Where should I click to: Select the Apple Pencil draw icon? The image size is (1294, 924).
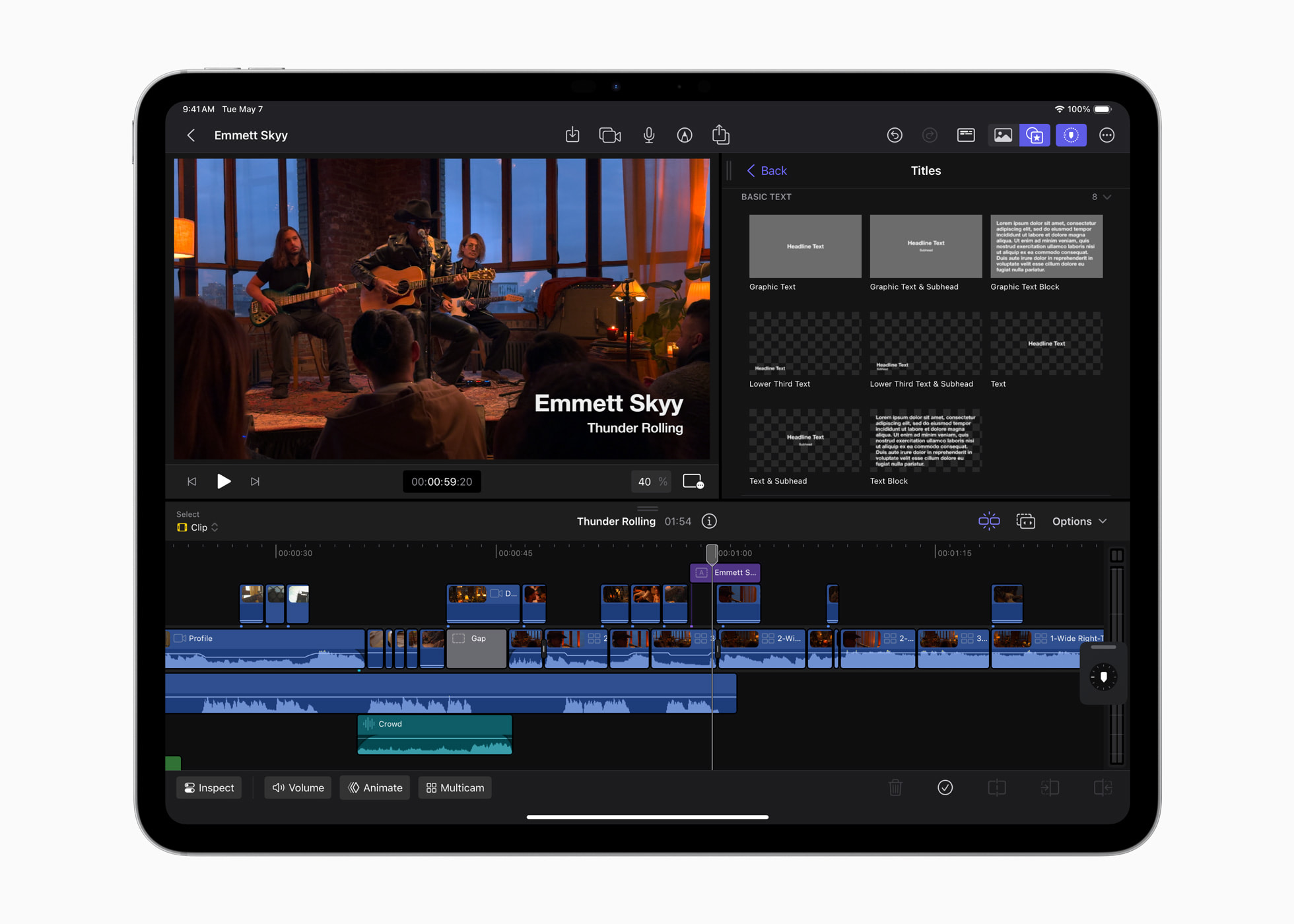[x=685, y=135]
